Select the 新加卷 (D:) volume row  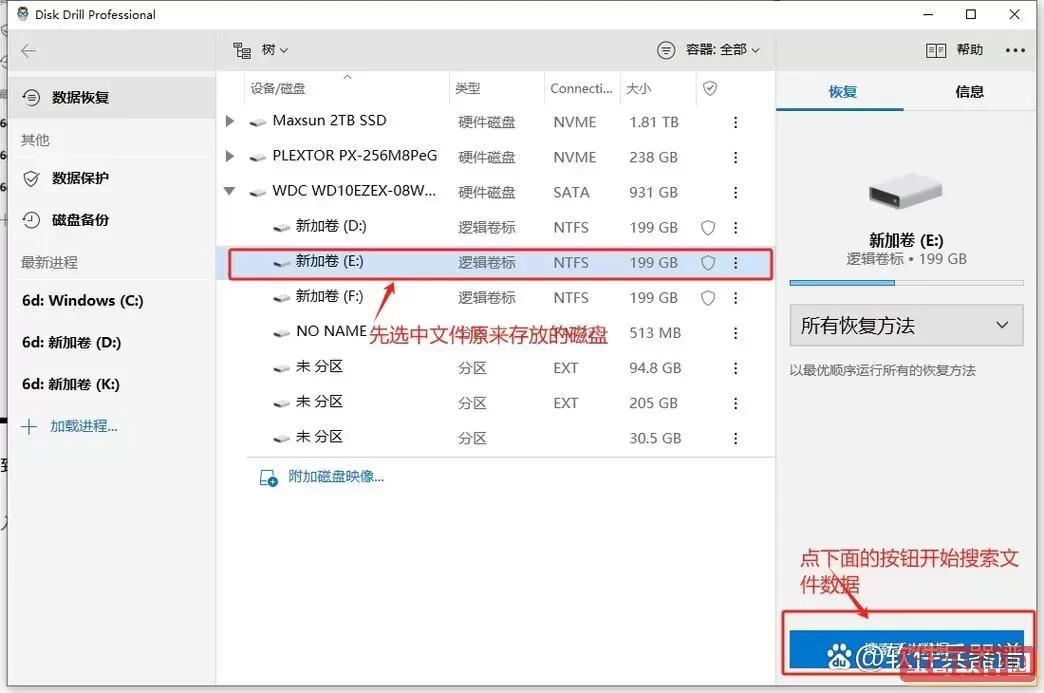click(496, 228)
